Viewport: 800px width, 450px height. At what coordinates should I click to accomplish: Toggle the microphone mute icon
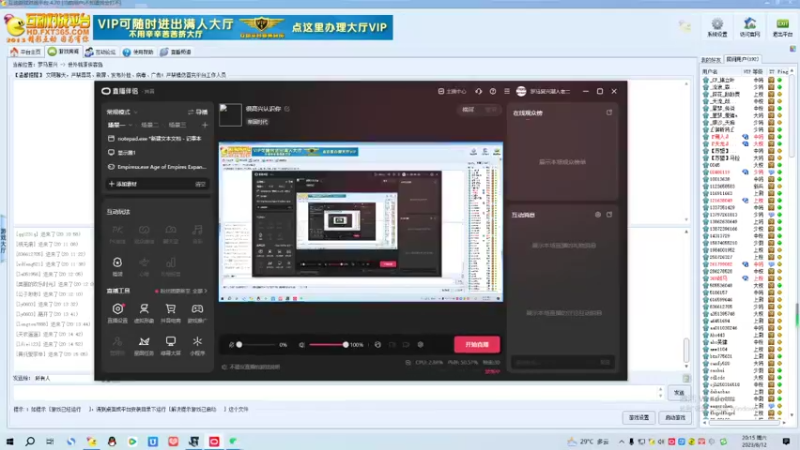point(232,345)
